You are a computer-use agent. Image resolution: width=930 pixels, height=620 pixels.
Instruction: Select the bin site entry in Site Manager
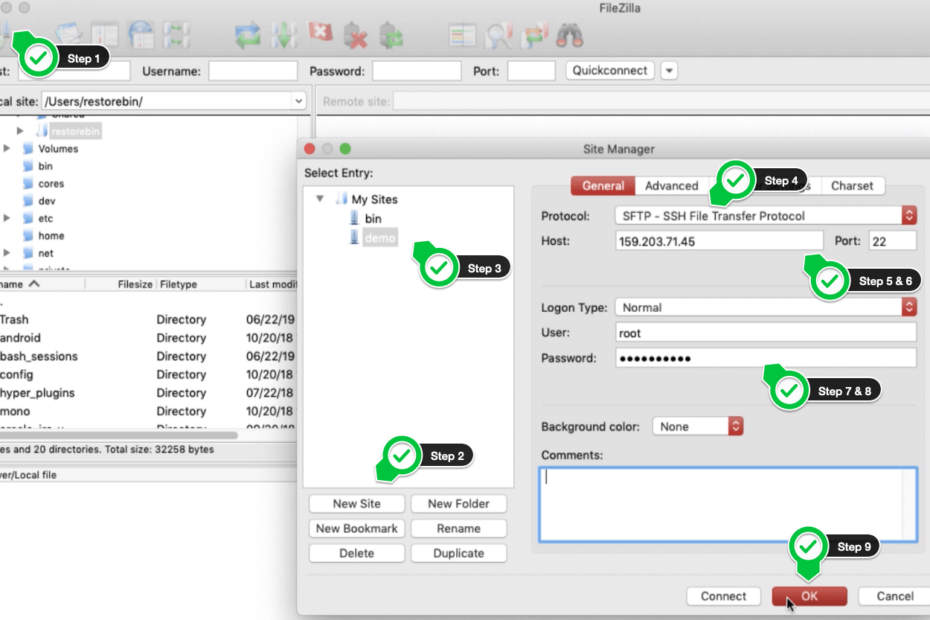(x=373, y=218)
